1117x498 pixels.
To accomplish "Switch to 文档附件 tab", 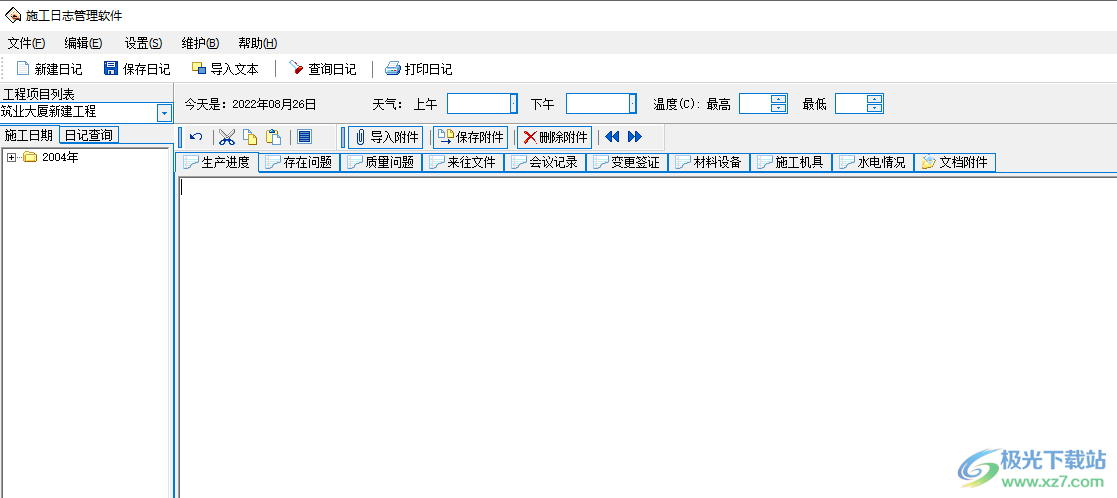I will (x=955, y=162).
